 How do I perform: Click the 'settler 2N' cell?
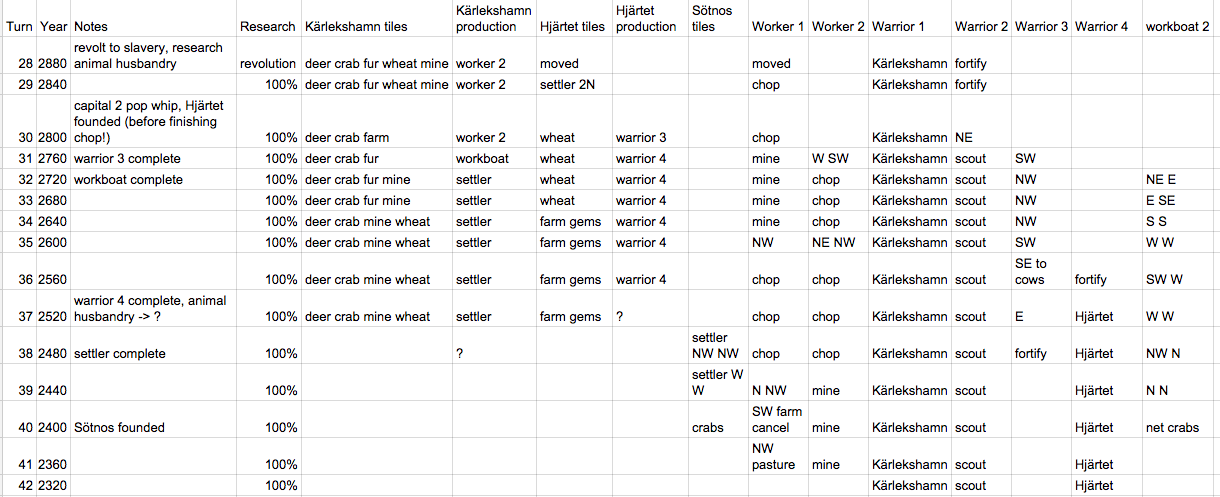[x=575, y=84]
